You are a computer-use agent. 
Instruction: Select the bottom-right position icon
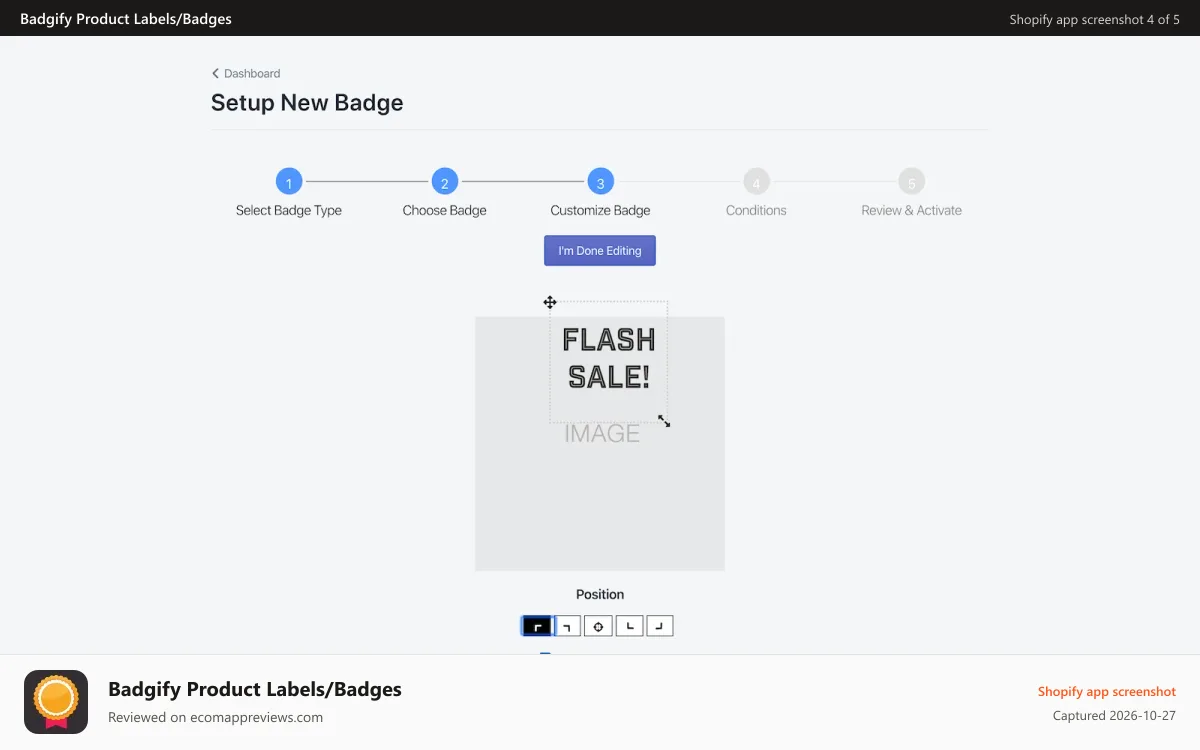click(660, 626)
